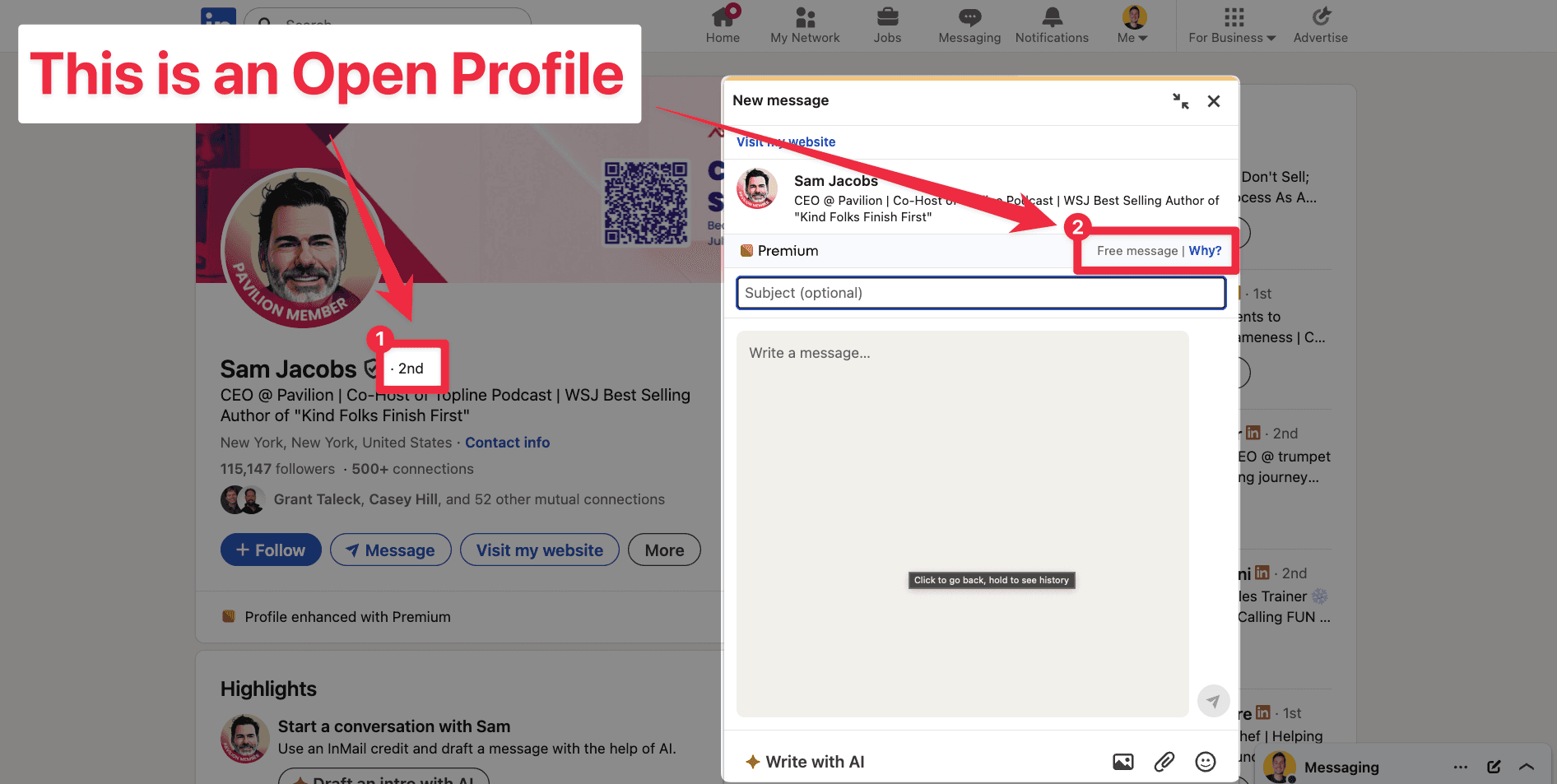This screenshot has height=784, width=1557.
Task: Expand the Messaging overlay chevron
Action: pos(1527,767)
